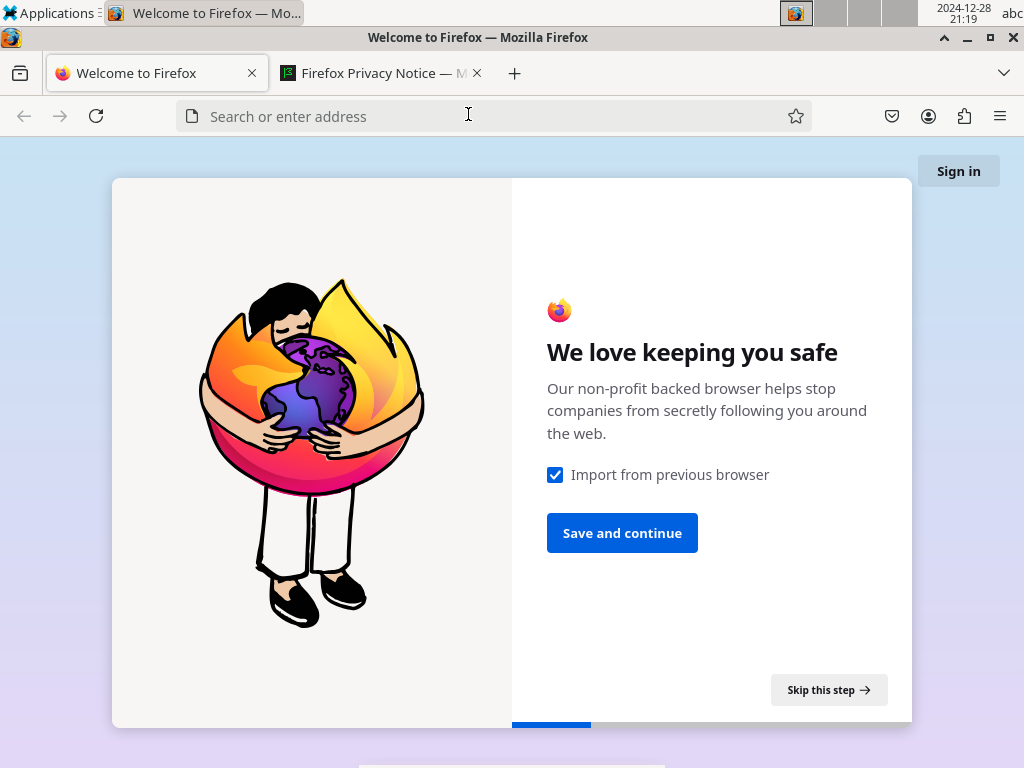Click the browser back arrow
Viewport: 1024px width, 768px height.
click(x=24, y=116)
